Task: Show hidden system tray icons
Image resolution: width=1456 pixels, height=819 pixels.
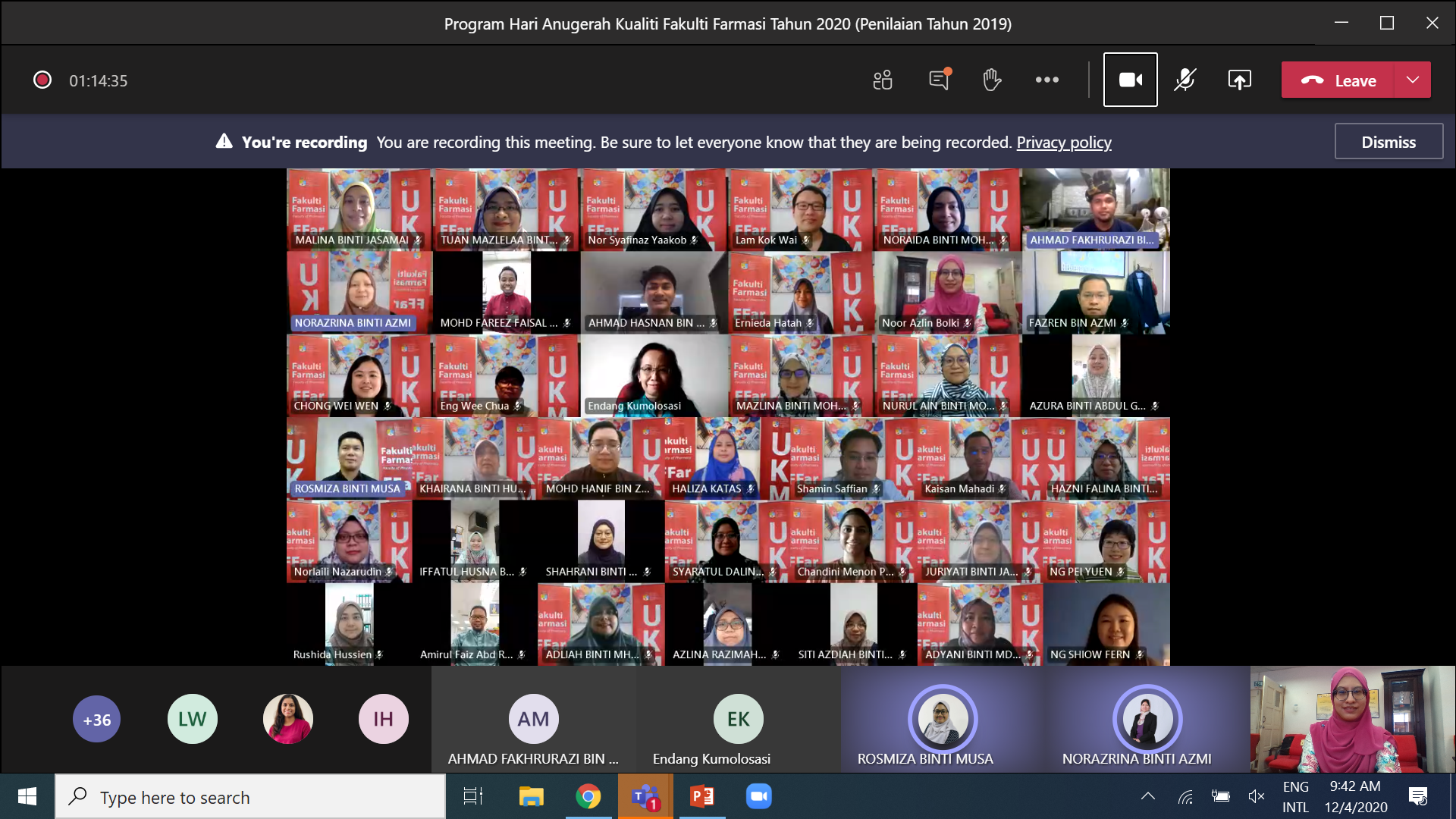Action: click(1148, 796)
